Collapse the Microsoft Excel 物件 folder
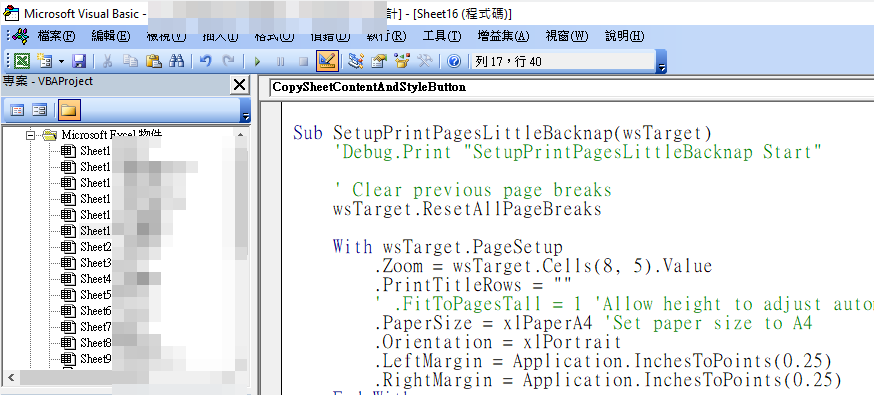Image resolution: width=874 pixels, height=395 pixels. coord(30,135)
